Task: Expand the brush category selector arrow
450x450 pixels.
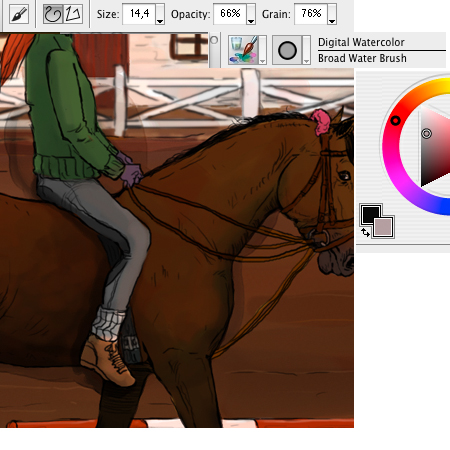Action: (x=263, y=50)
